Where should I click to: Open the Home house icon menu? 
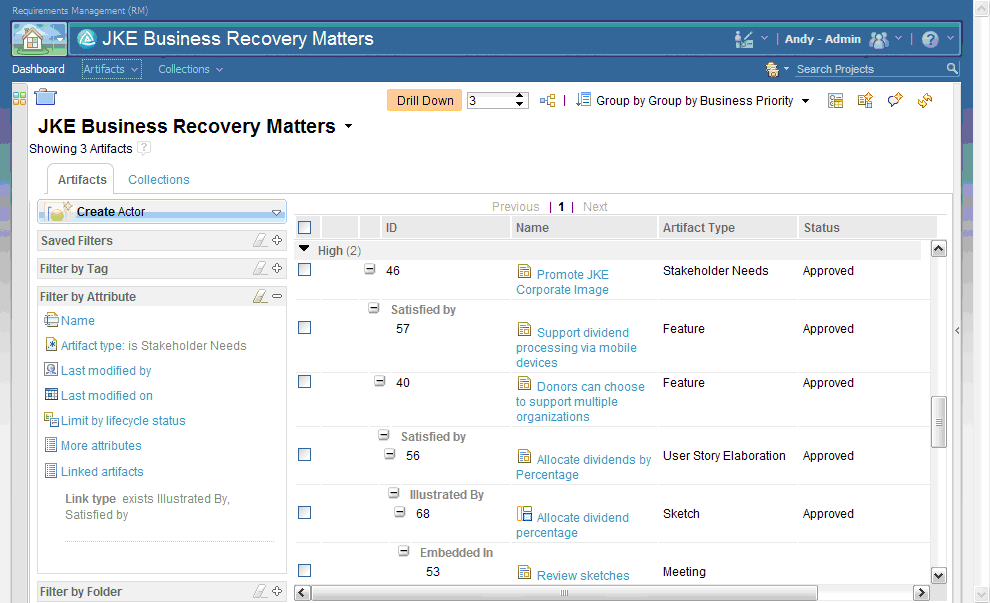39,39
